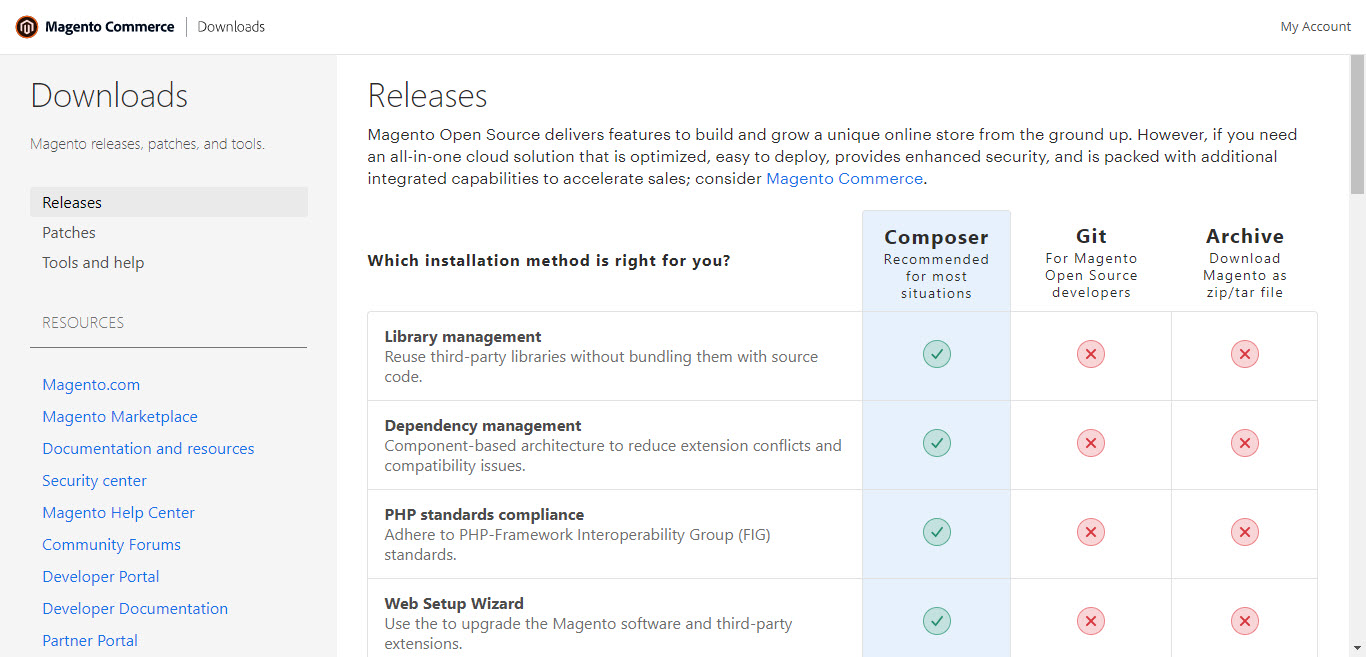
Task: Open My Account in header
Action: 1315,27
